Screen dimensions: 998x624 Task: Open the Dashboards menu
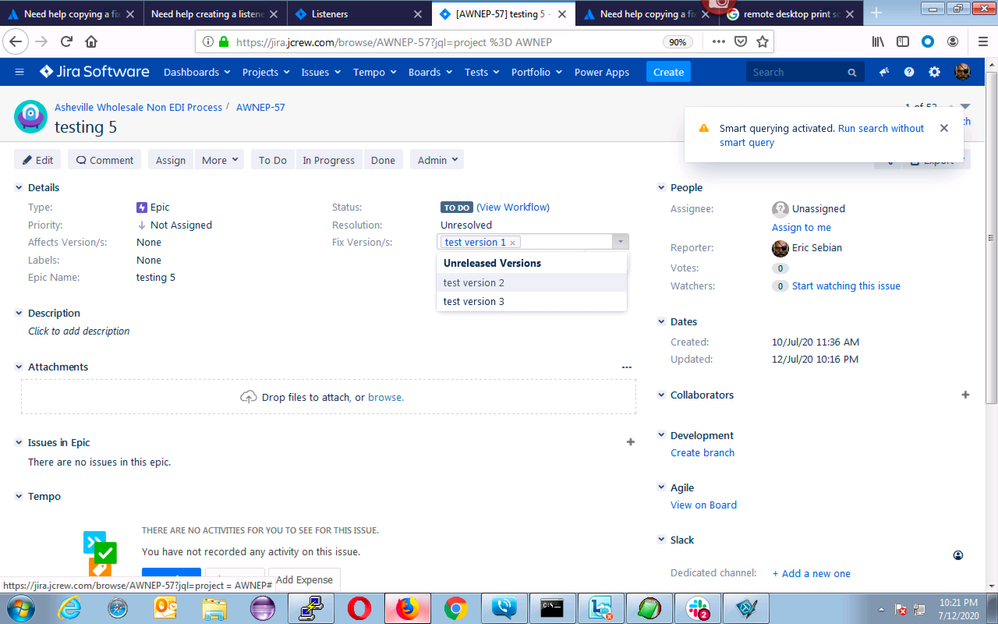pos(197,72)
